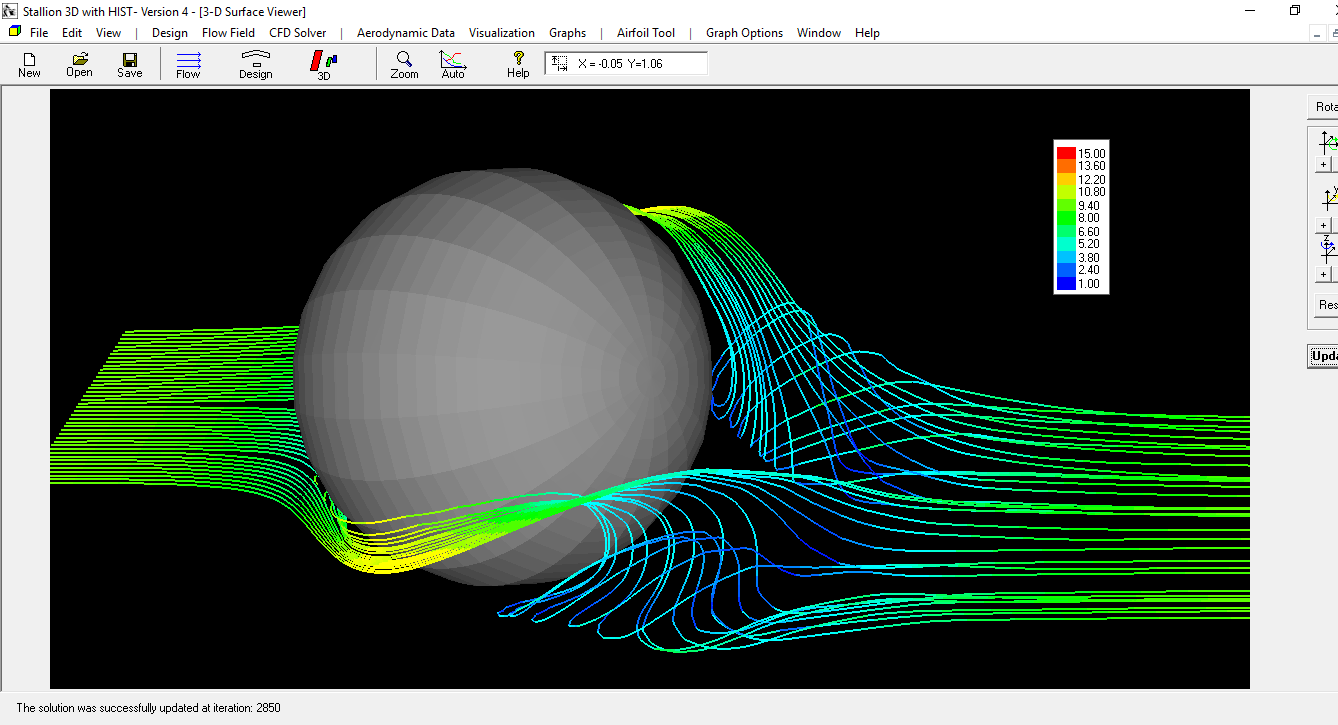Open a project using the Open folder icon
Viewport: 1338px width, 725px height.
79,62
